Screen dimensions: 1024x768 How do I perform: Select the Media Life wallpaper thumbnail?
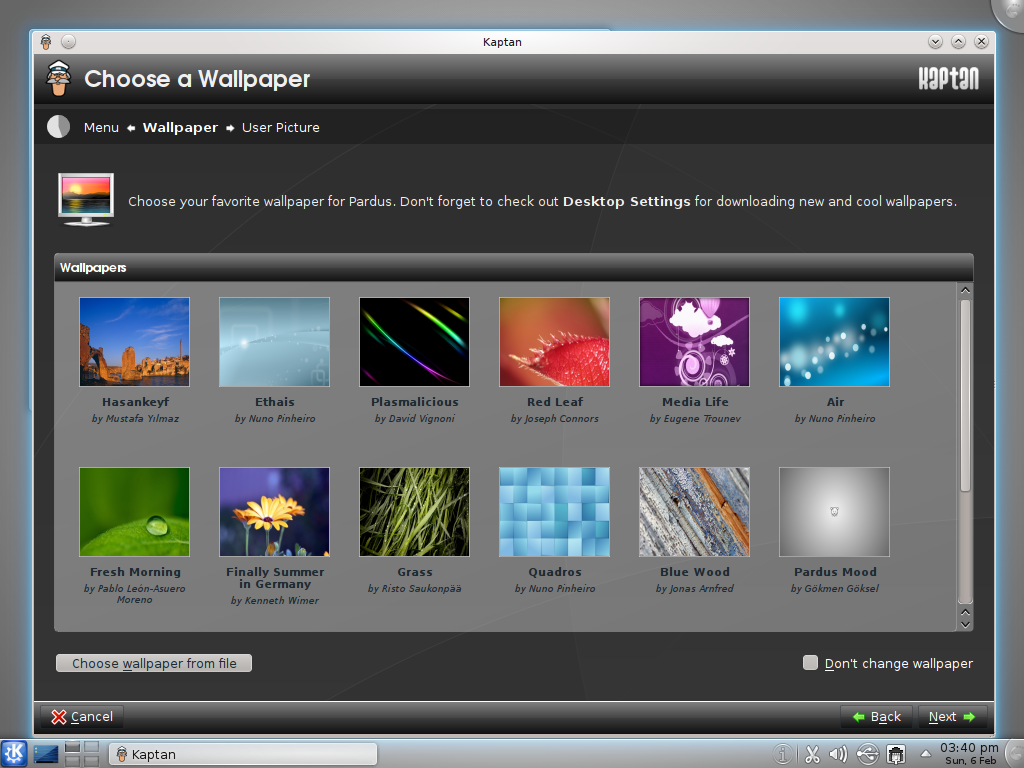pyautogui.click(x=694, y=342)
